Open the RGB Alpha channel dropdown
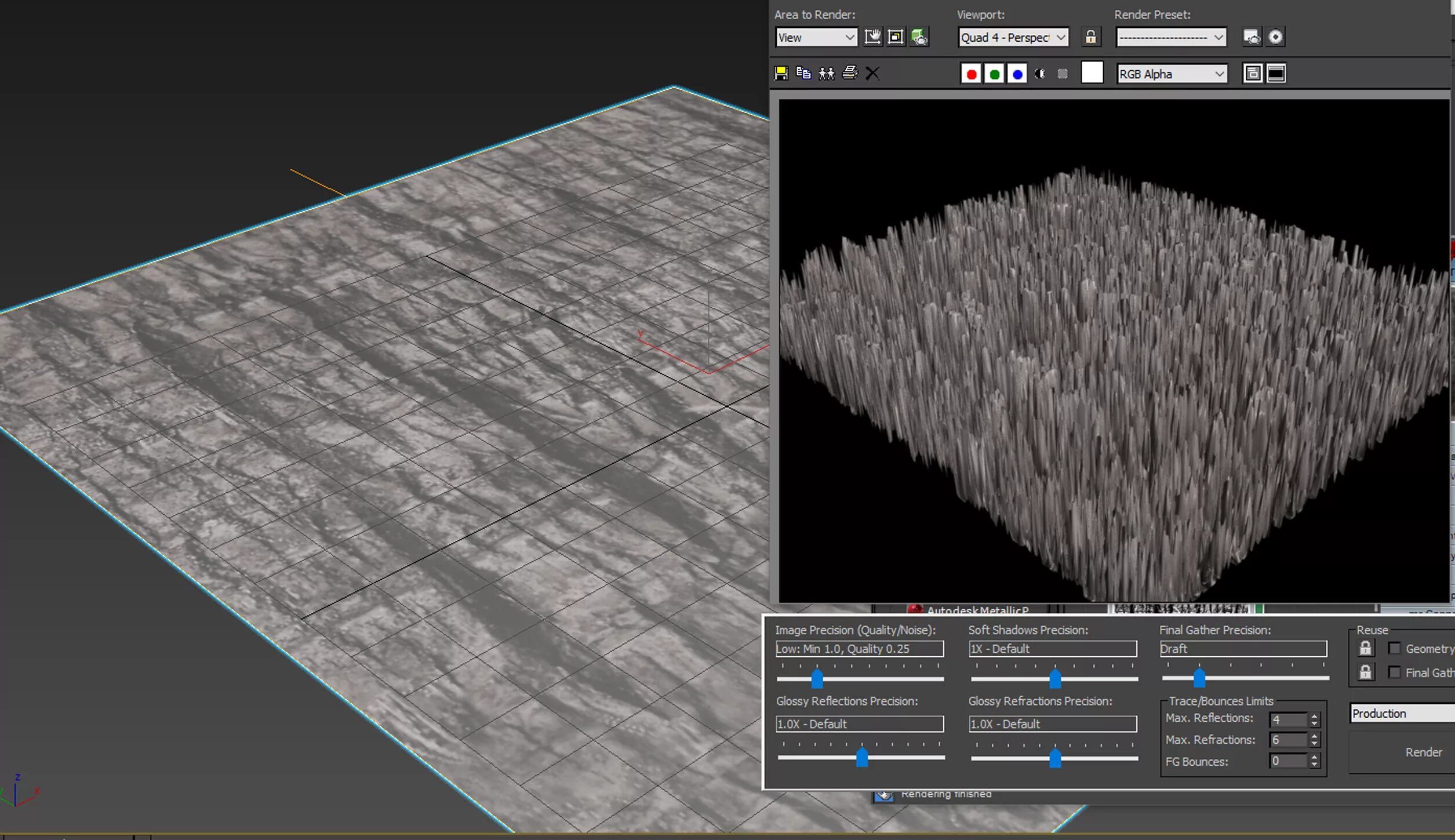This screenshot has width=1455, height=840. click(x=1172, y=74)
